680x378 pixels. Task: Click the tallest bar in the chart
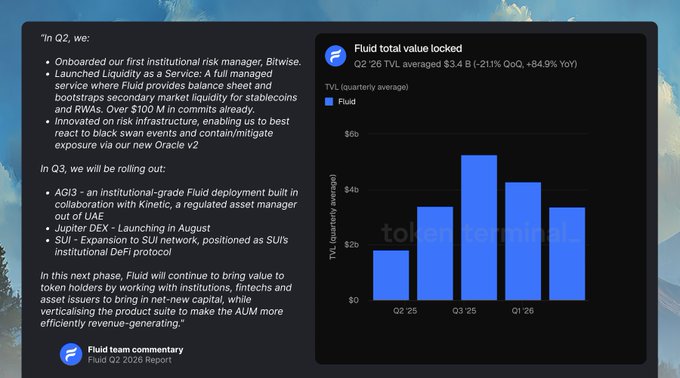click(x=479, y=228)
